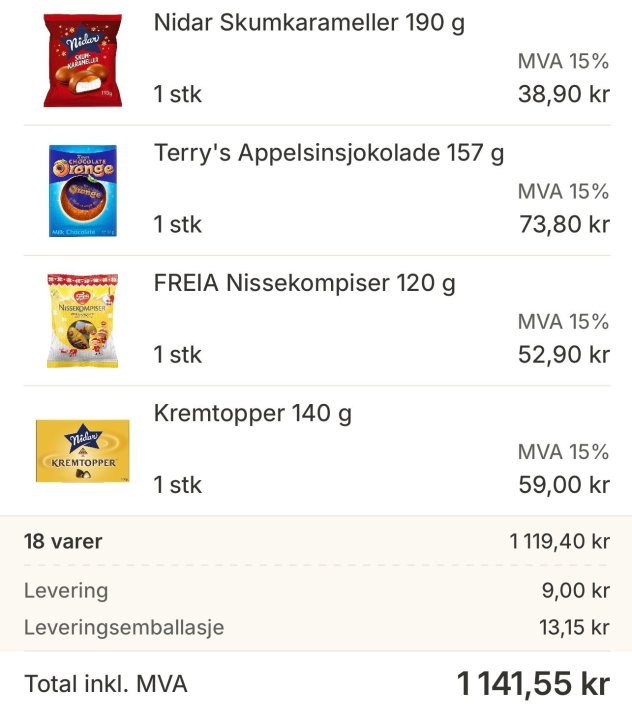
Task: Click Terry's Appelsinsjokolade 157 g product name
Action: [329, 154]
